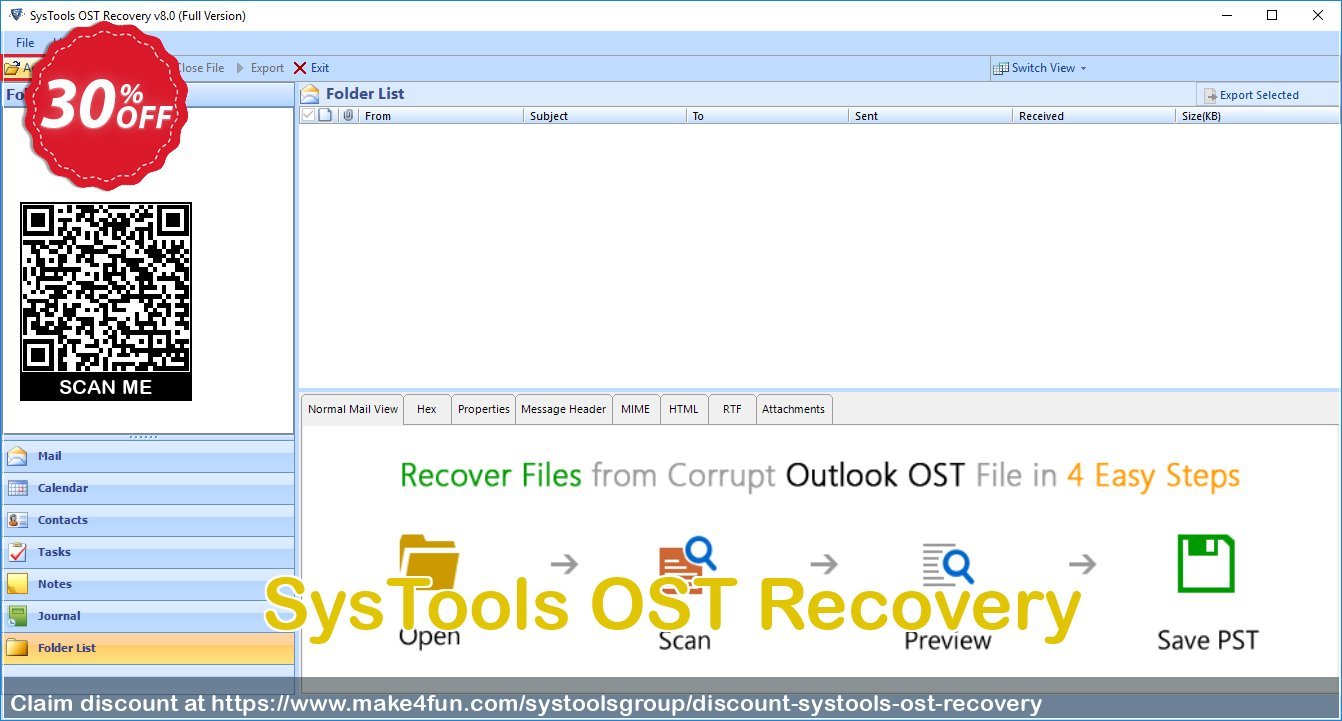Screen dimensions: 1342x721
Task: Click the document type column icon
Action: (x=325, y=115)
